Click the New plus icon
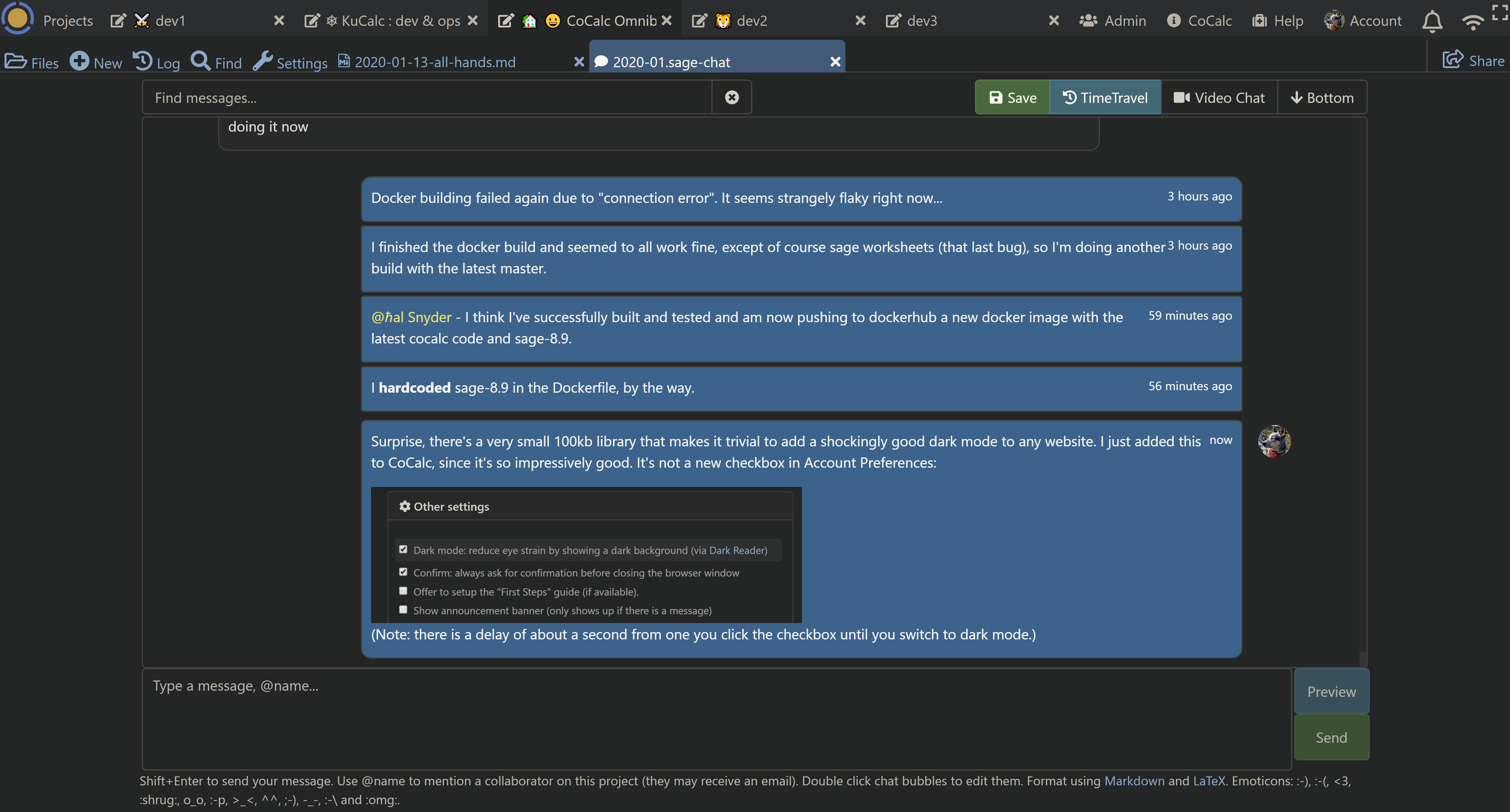Image resolution: width=1510 pixels, height=812 pixels. pyautogui.click(x=80, y=61)
